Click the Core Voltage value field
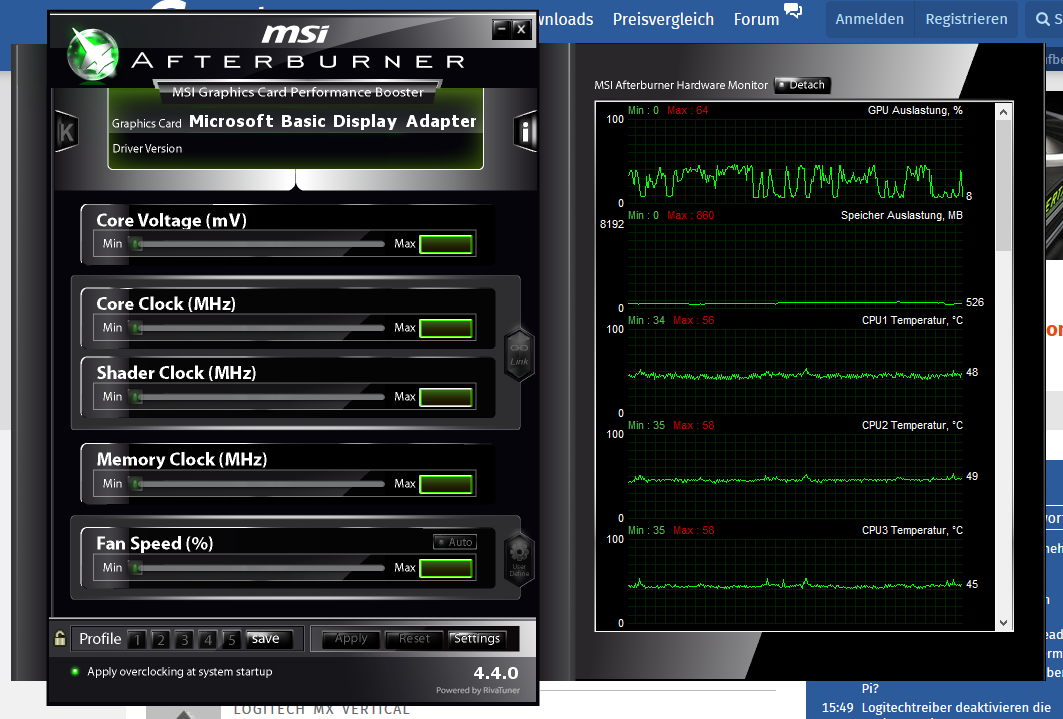Viewport: 1063px width, 719px height. [x=445, y=244]
